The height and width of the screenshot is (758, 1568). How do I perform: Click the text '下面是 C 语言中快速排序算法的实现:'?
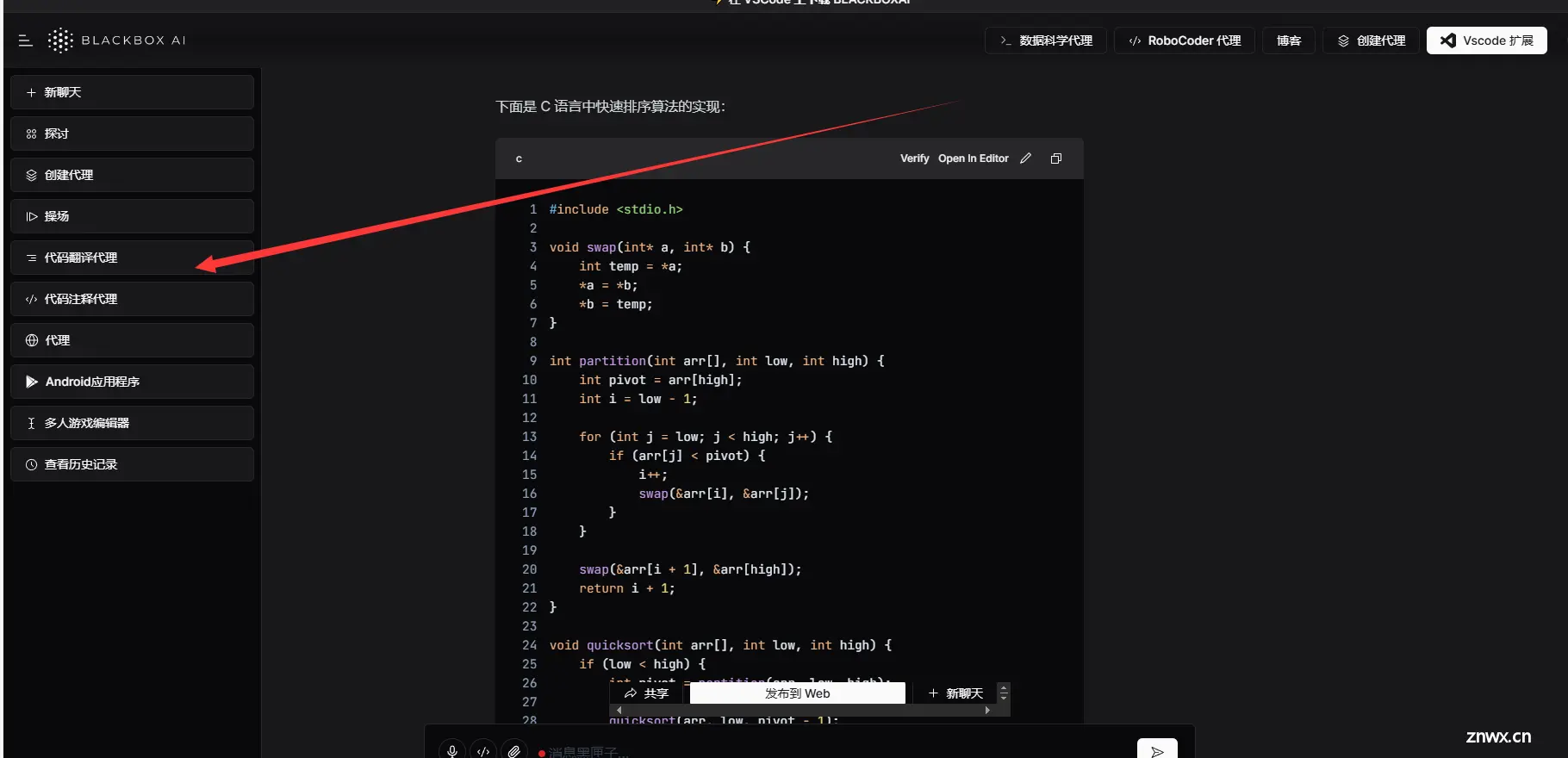[x=611, y=107]
